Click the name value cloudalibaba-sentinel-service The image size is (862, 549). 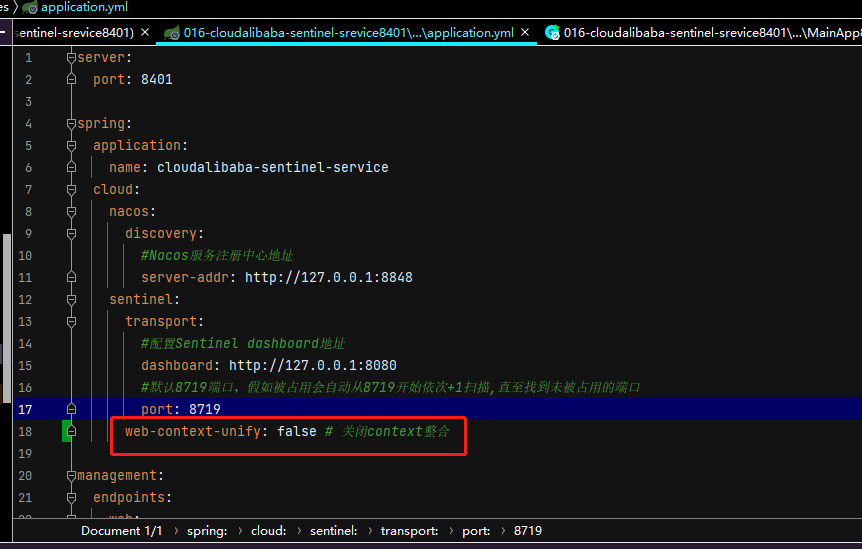coord(273,168)
